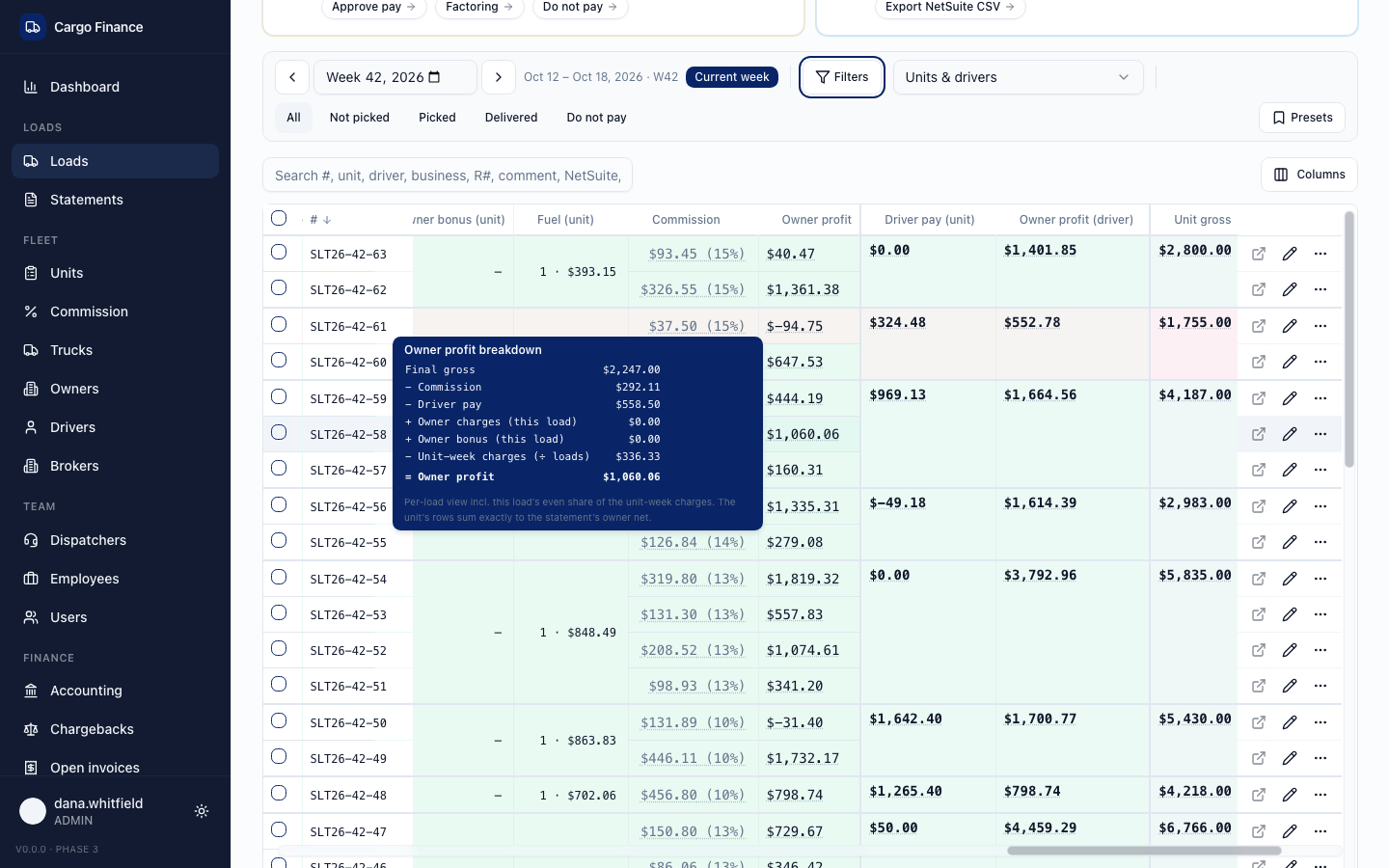Open external link icon for SLT26-42-50
Image resolution: width=1389 pixels, height=868 pixels.
click(x=1259, y=722)
